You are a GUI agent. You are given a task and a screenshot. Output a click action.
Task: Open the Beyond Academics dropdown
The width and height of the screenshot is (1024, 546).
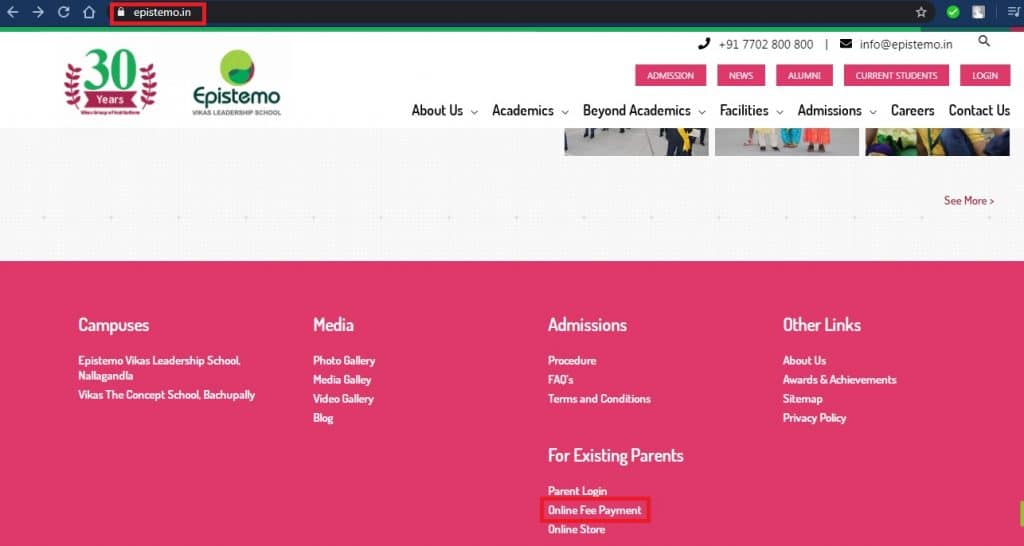click(644, 111)
